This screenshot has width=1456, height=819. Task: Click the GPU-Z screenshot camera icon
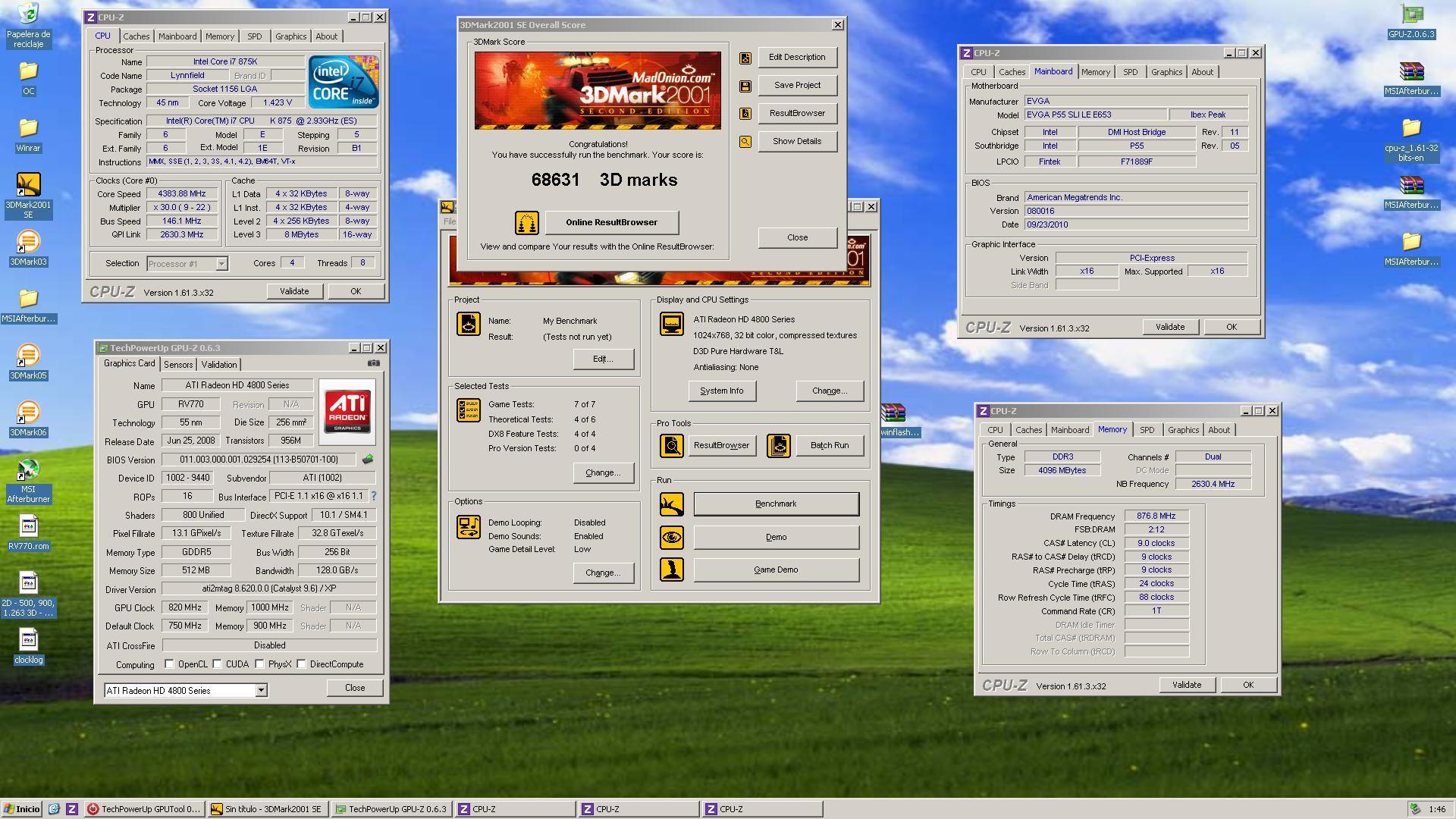pyautogui.click(x=373, y=363)
